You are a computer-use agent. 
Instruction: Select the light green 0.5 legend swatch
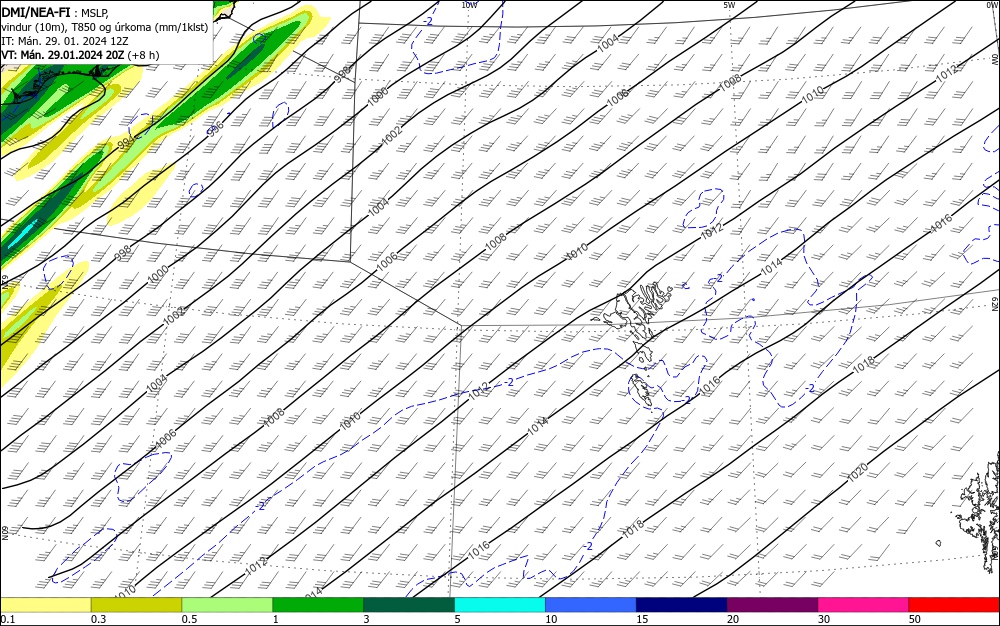(227, 605)
